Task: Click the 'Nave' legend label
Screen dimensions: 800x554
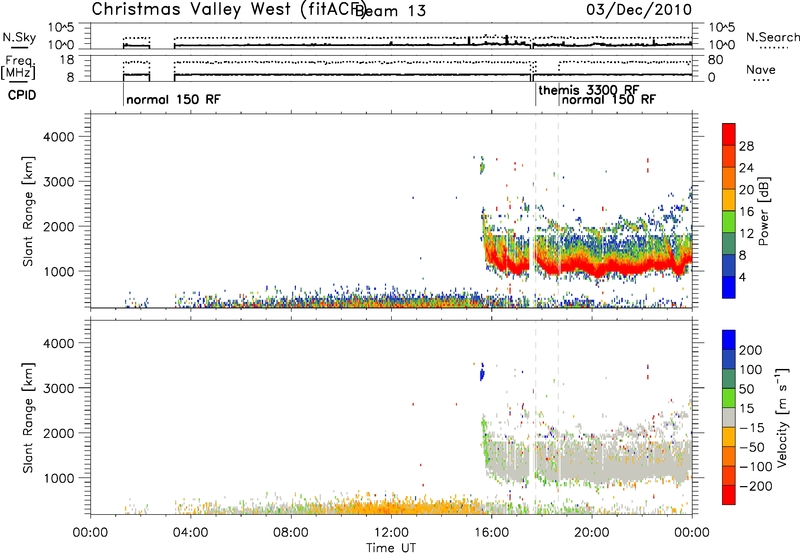Action: click(x=761, y=70)
